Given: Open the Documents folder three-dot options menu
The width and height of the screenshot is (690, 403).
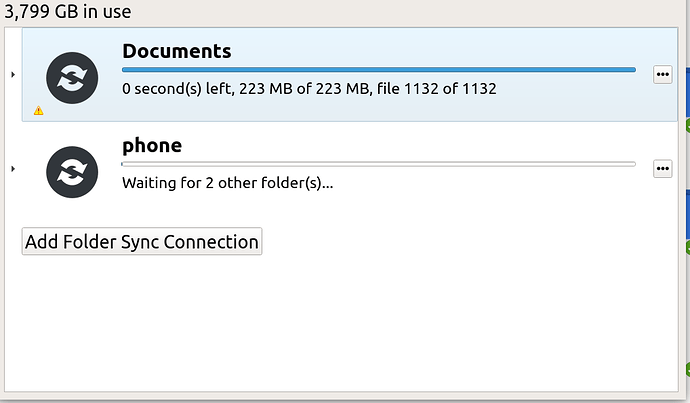Looking at the screenshot, I should [662, 74].
